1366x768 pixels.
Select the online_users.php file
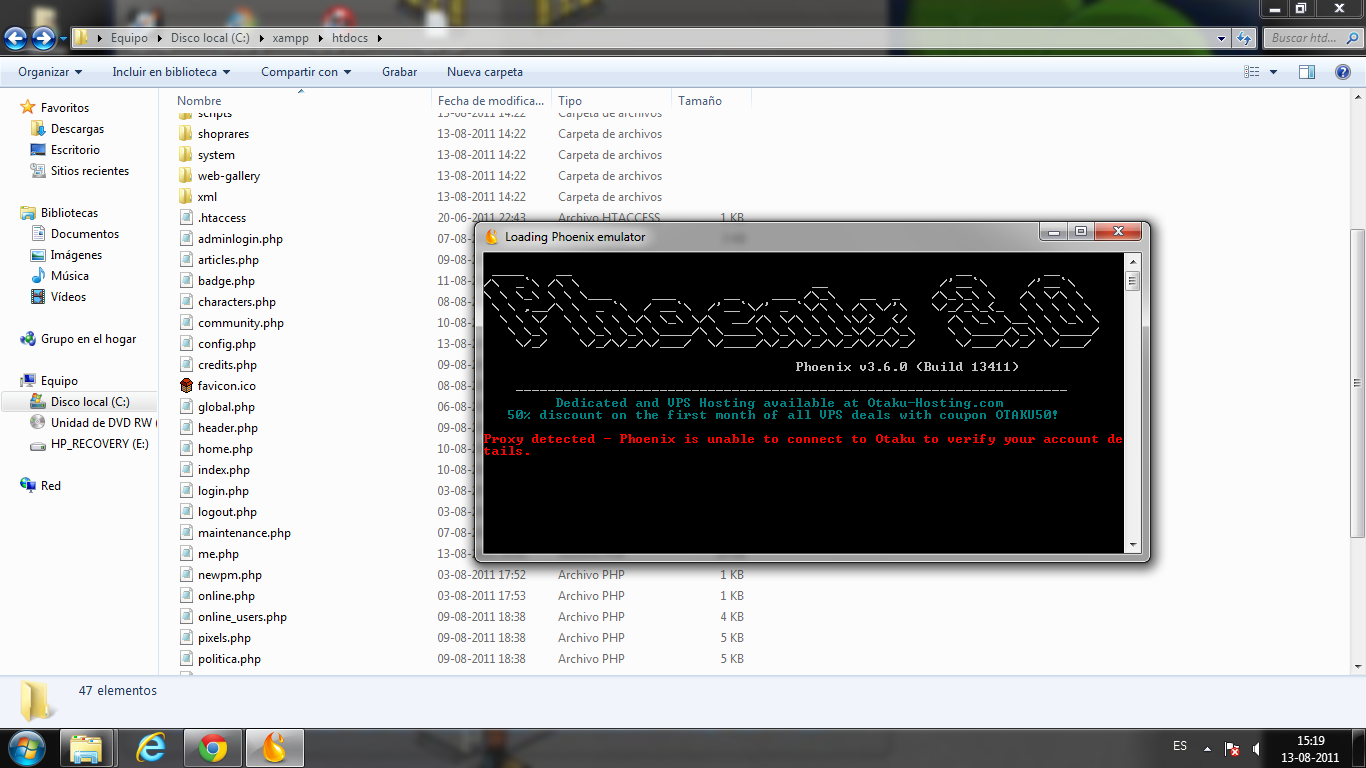pos(242,617)
